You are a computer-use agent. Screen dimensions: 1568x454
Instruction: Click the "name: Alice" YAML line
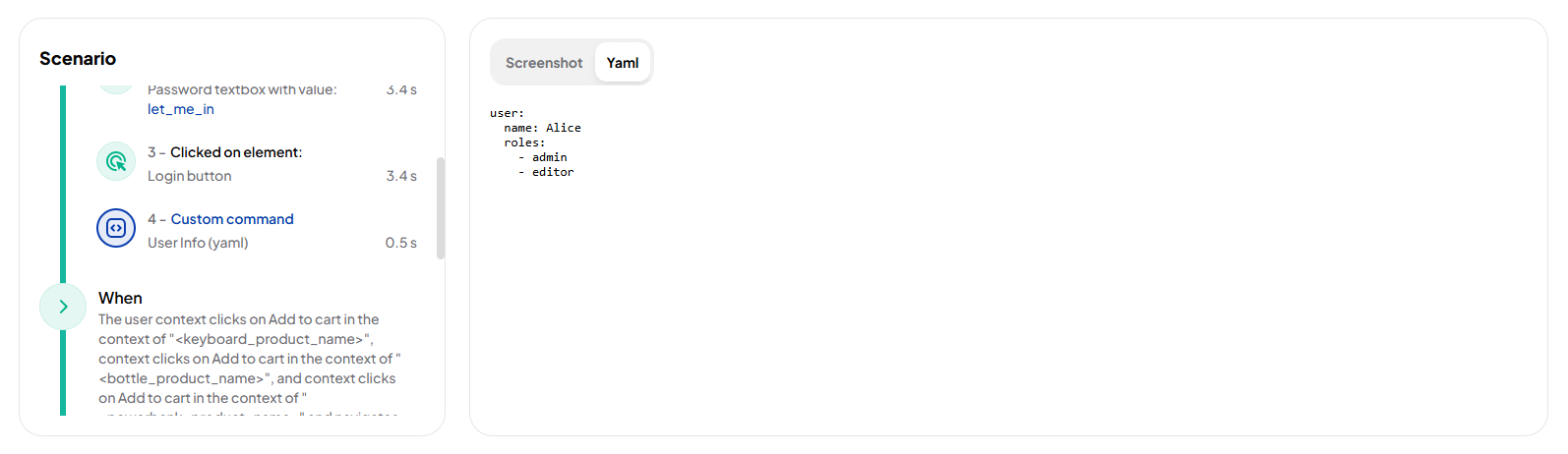[x=542, y=128]
